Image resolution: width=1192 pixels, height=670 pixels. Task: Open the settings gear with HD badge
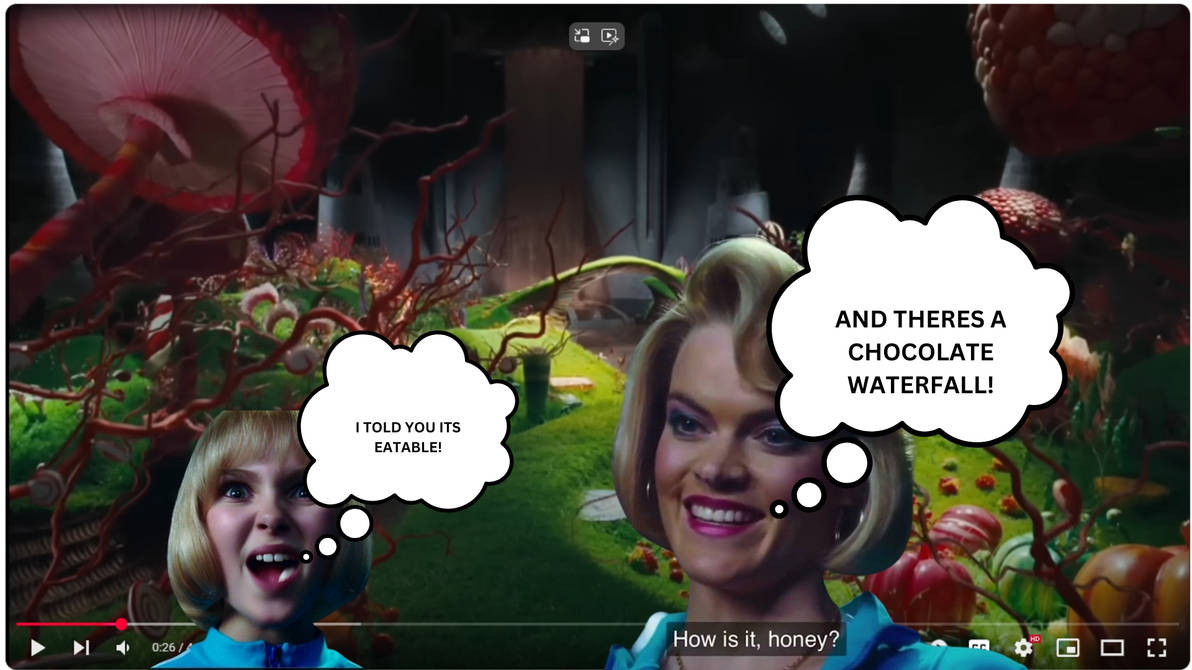pyautogui.click(x=1025, y=646)
